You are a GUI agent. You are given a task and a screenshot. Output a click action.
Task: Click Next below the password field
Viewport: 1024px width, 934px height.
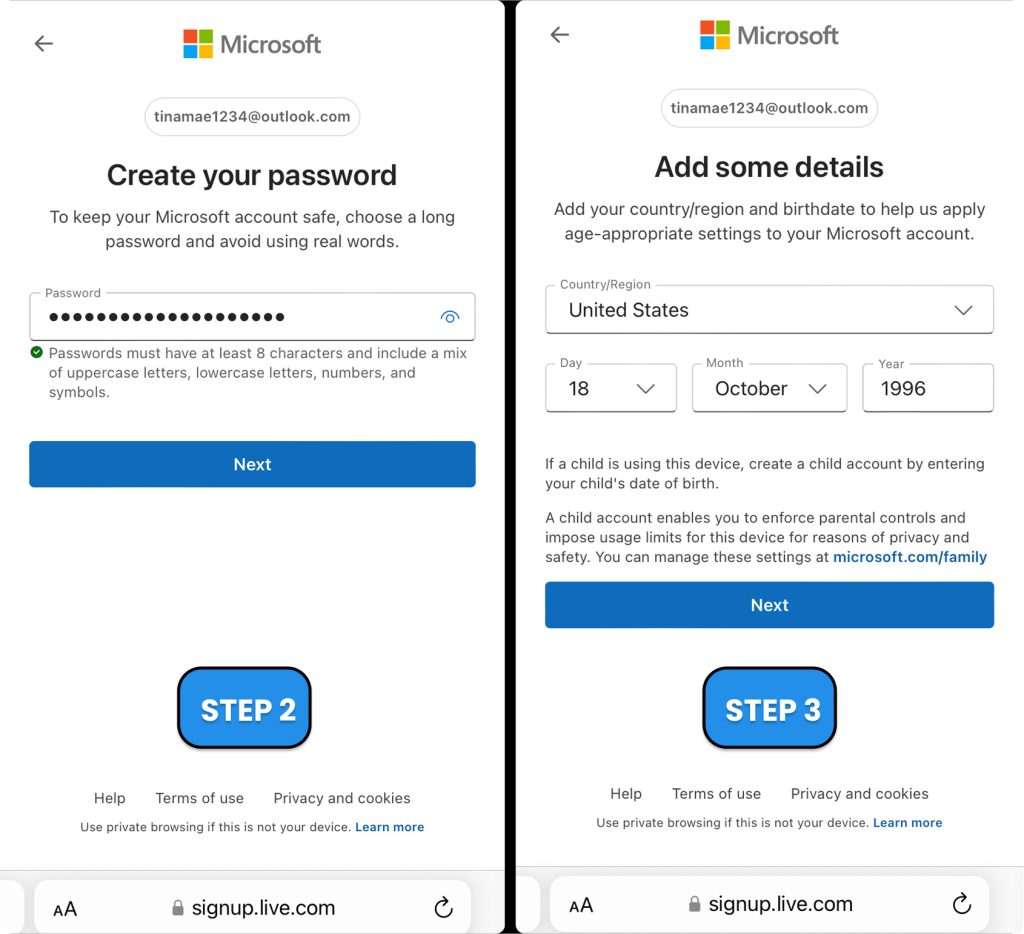point(252,464)
